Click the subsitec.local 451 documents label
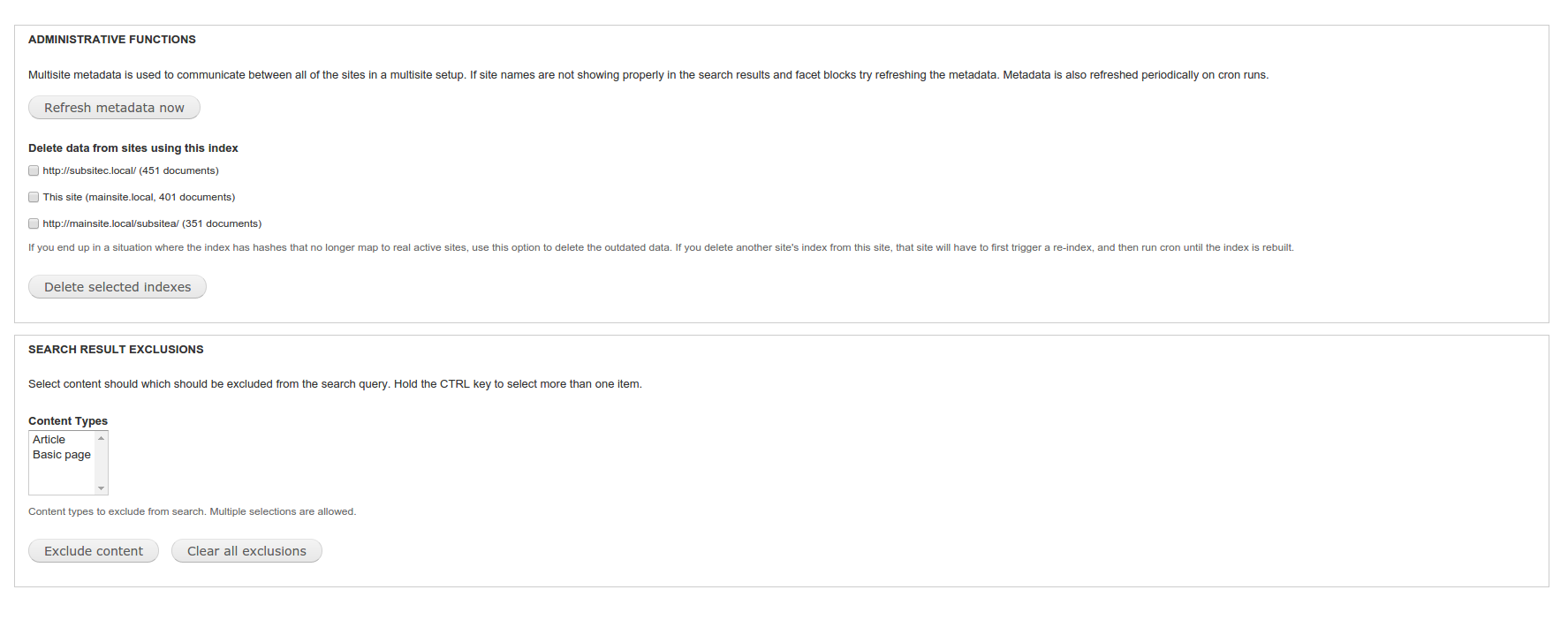Image resolution: width=1568 pixels, height=620 pixels. 131,170
